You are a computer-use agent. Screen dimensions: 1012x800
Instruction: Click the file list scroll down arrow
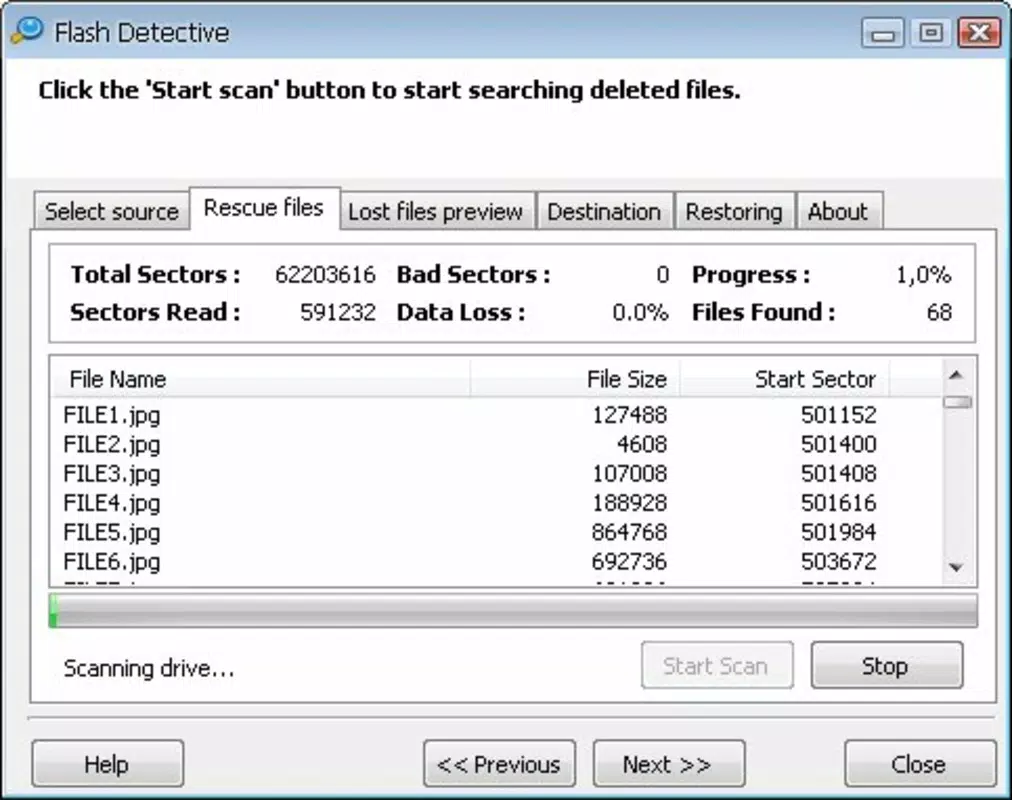click(x=956, y=567)
